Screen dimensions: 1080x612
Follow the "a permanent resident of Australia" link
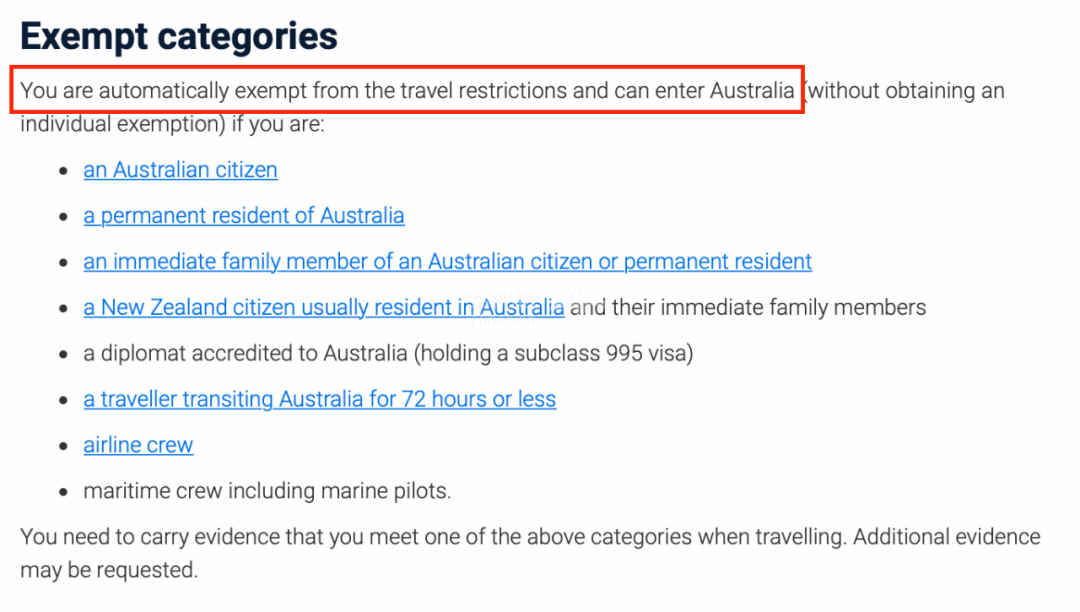pos(243,216)
